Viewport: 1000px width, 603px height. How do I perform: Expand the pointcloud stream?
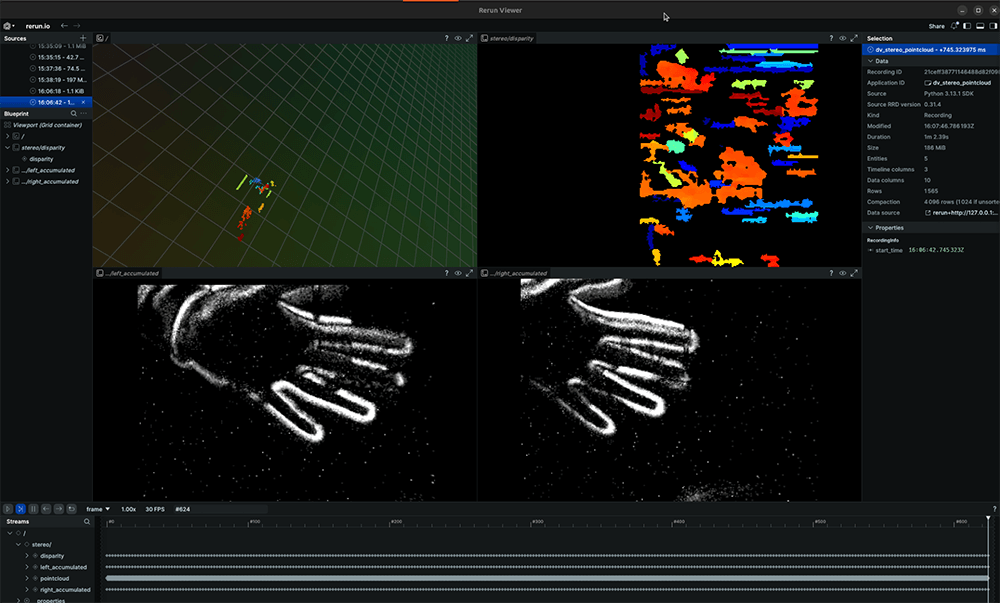[x=27, y=578]
